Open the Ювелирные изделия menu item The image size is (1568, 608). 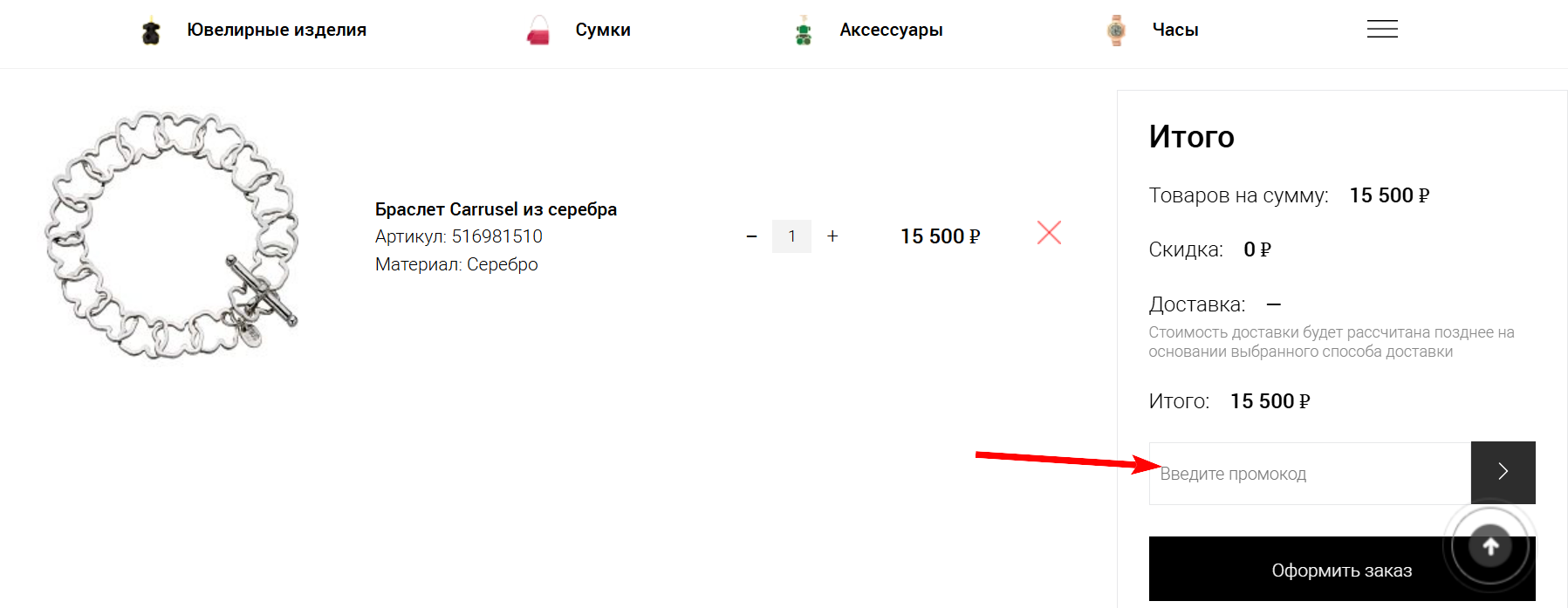[x=277, y=29]
